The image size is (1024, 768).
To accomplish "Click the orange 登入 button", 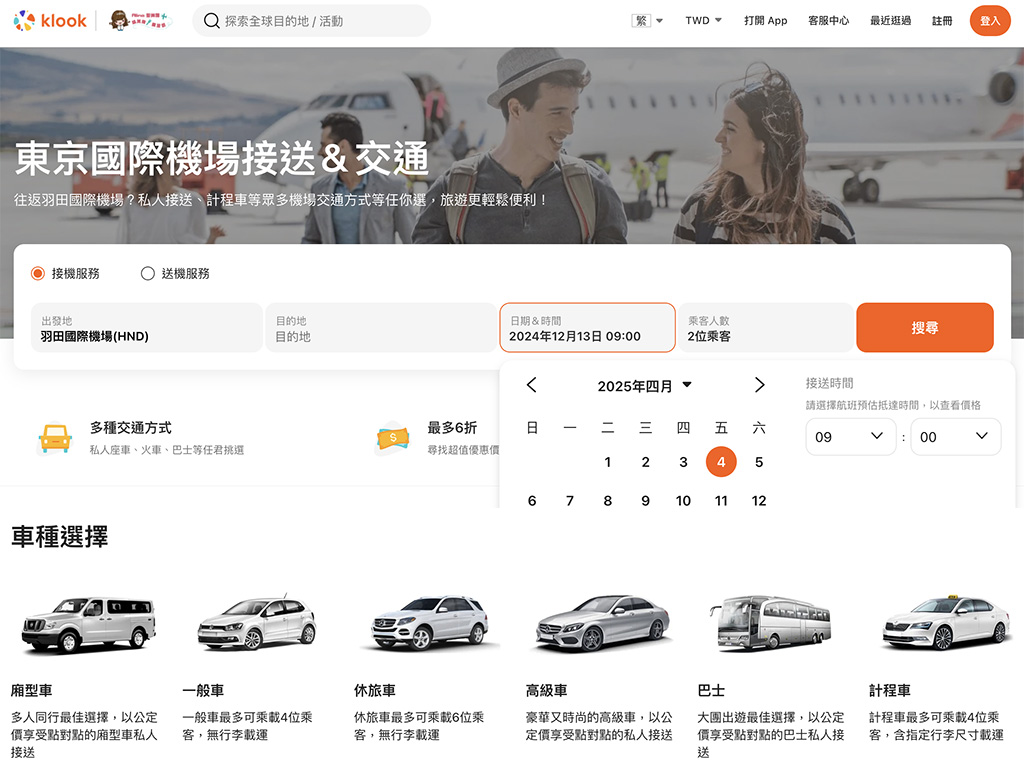I will pyautogui.click(x=989, y=21).
